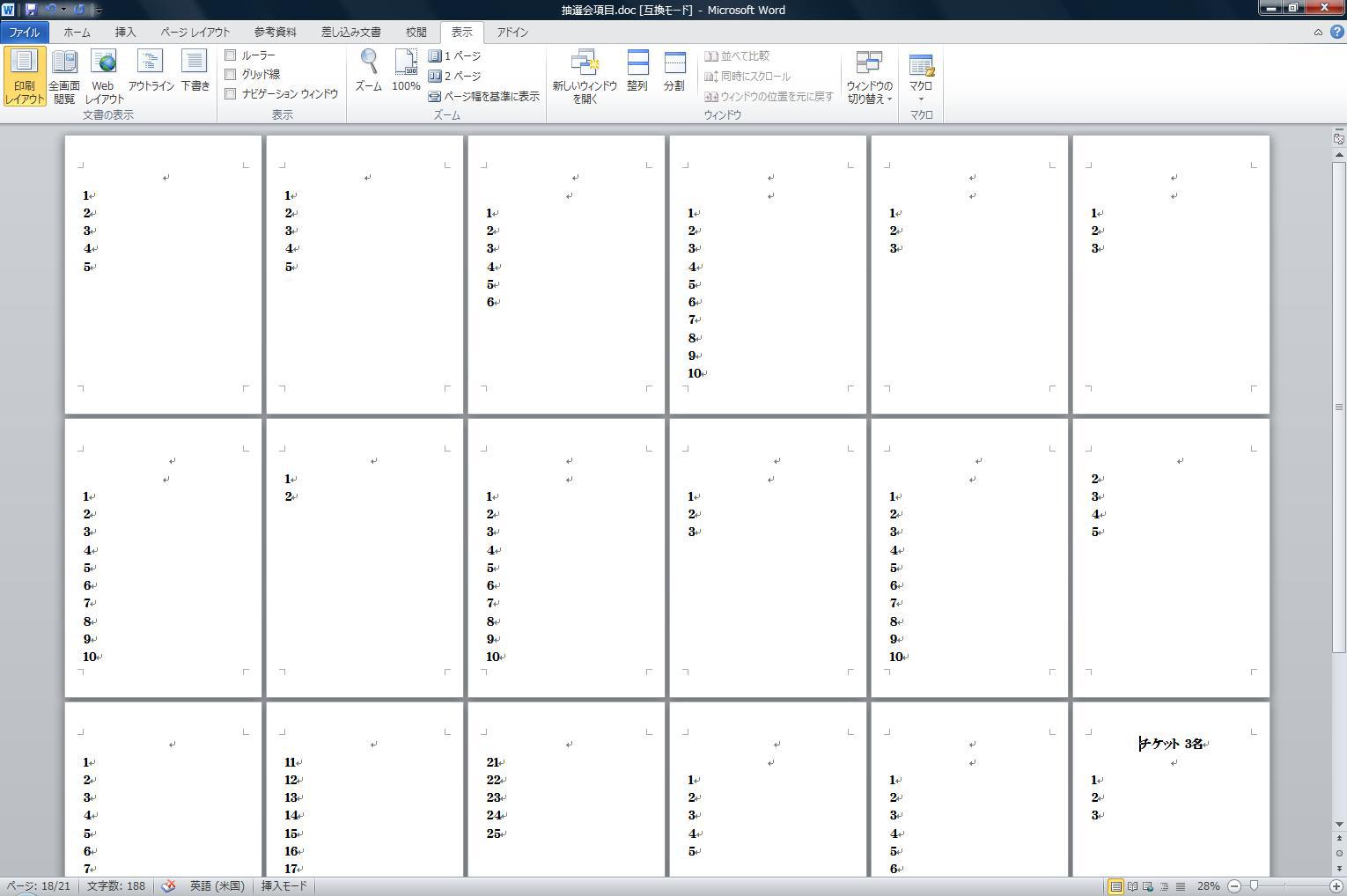Select Draft view in status bar
This screenshot has width=1347, height=896.
click(x=1180, y=886)
